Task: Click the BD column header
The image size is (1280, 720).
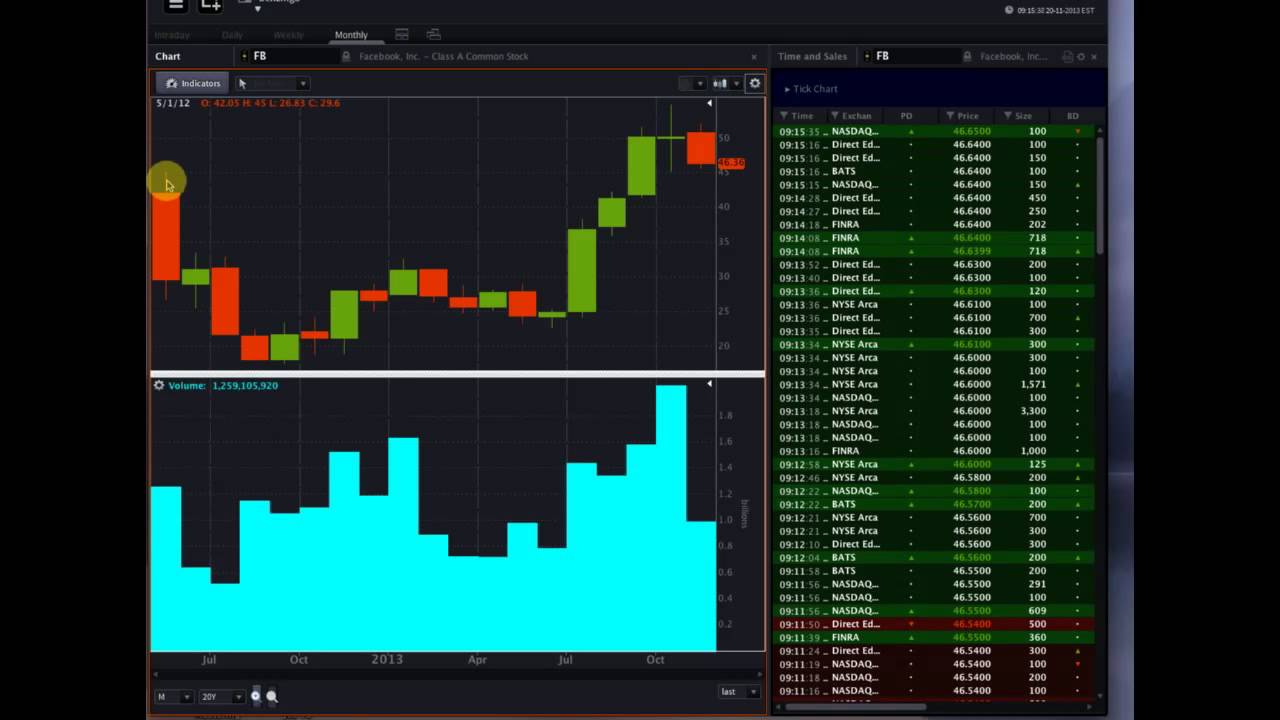Action: point(1073,116)
